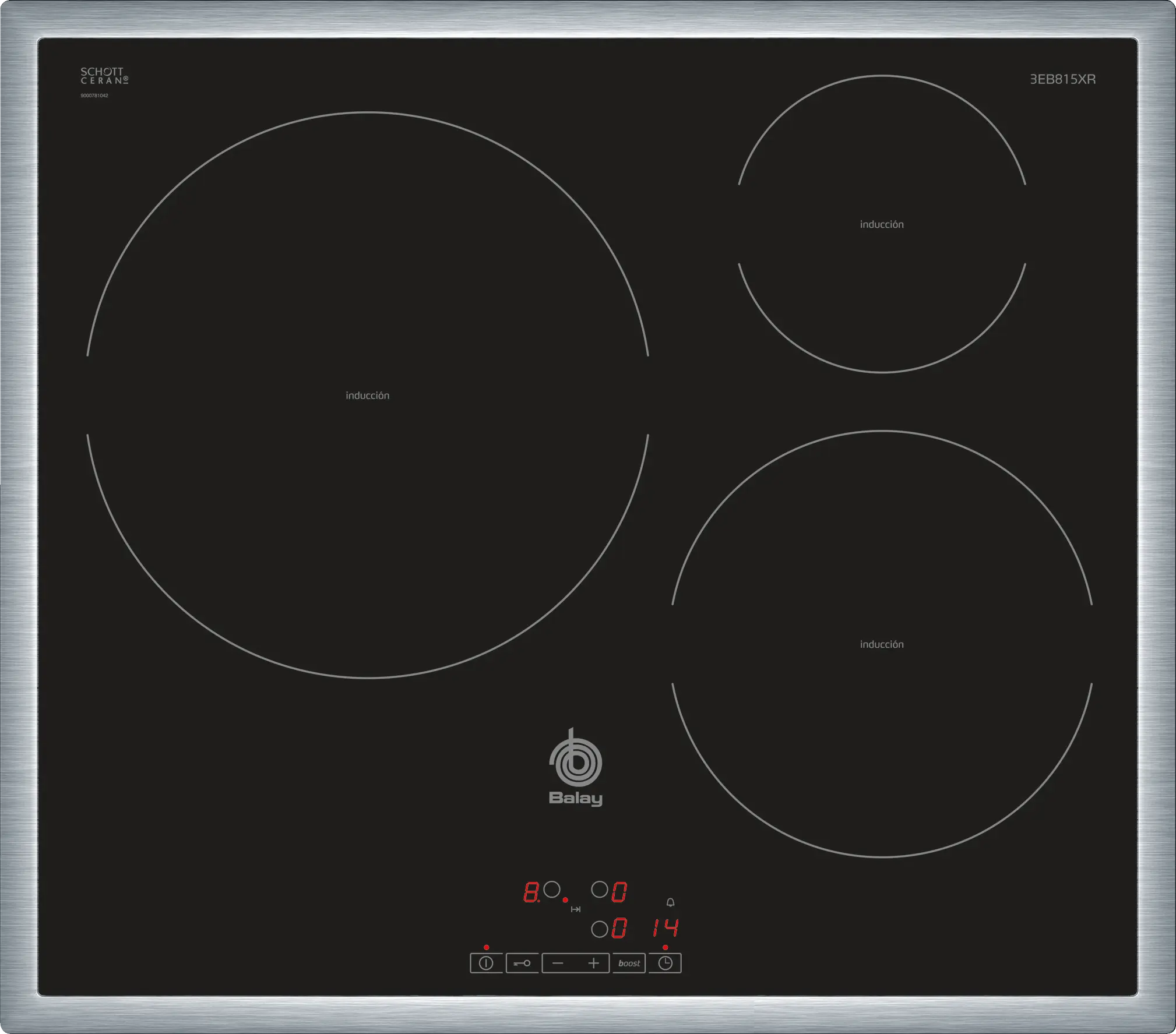Tap the main power on/off button
This screenshot has height=1034, width=1176.
pos(486,963)
